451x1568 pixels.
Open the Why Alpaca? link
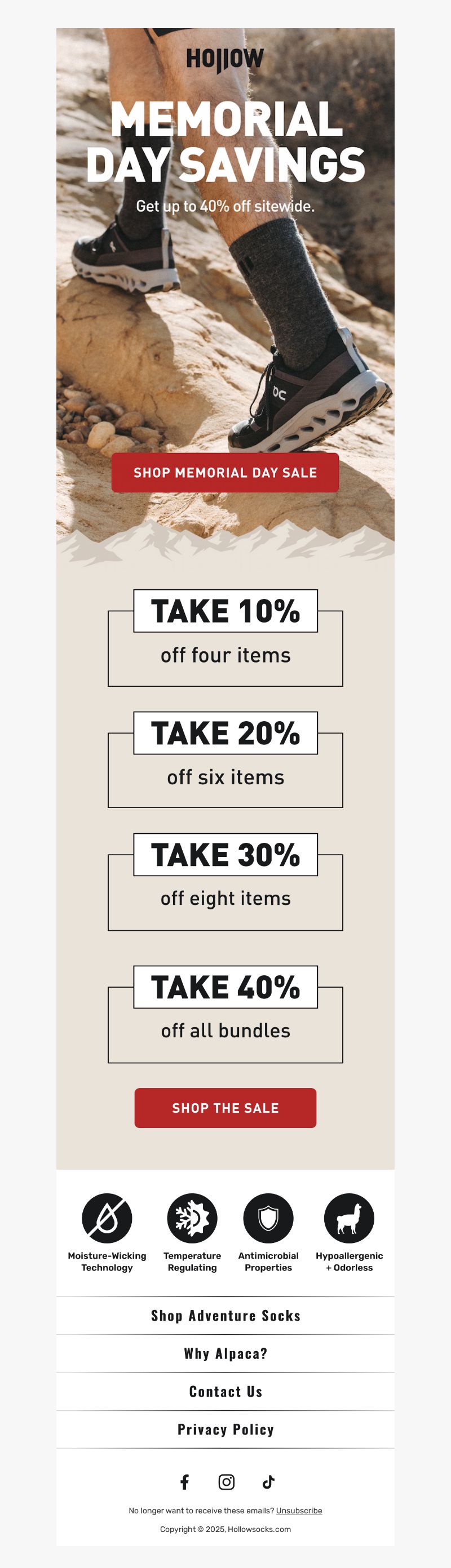tap(225, 1354)
